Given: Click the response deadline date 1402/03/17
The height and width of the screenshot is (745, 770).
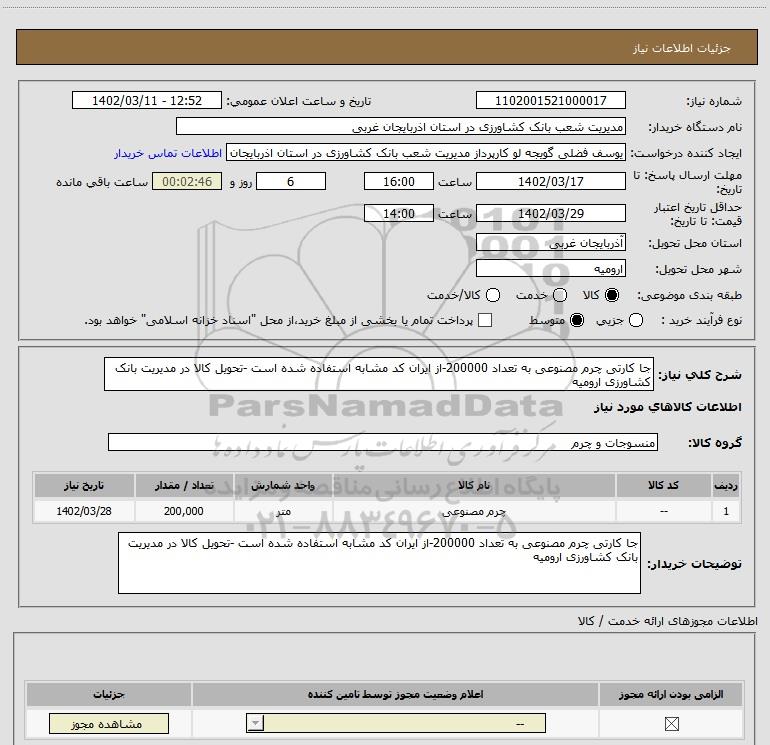Looking at the screenshot, I should (550, 181).
